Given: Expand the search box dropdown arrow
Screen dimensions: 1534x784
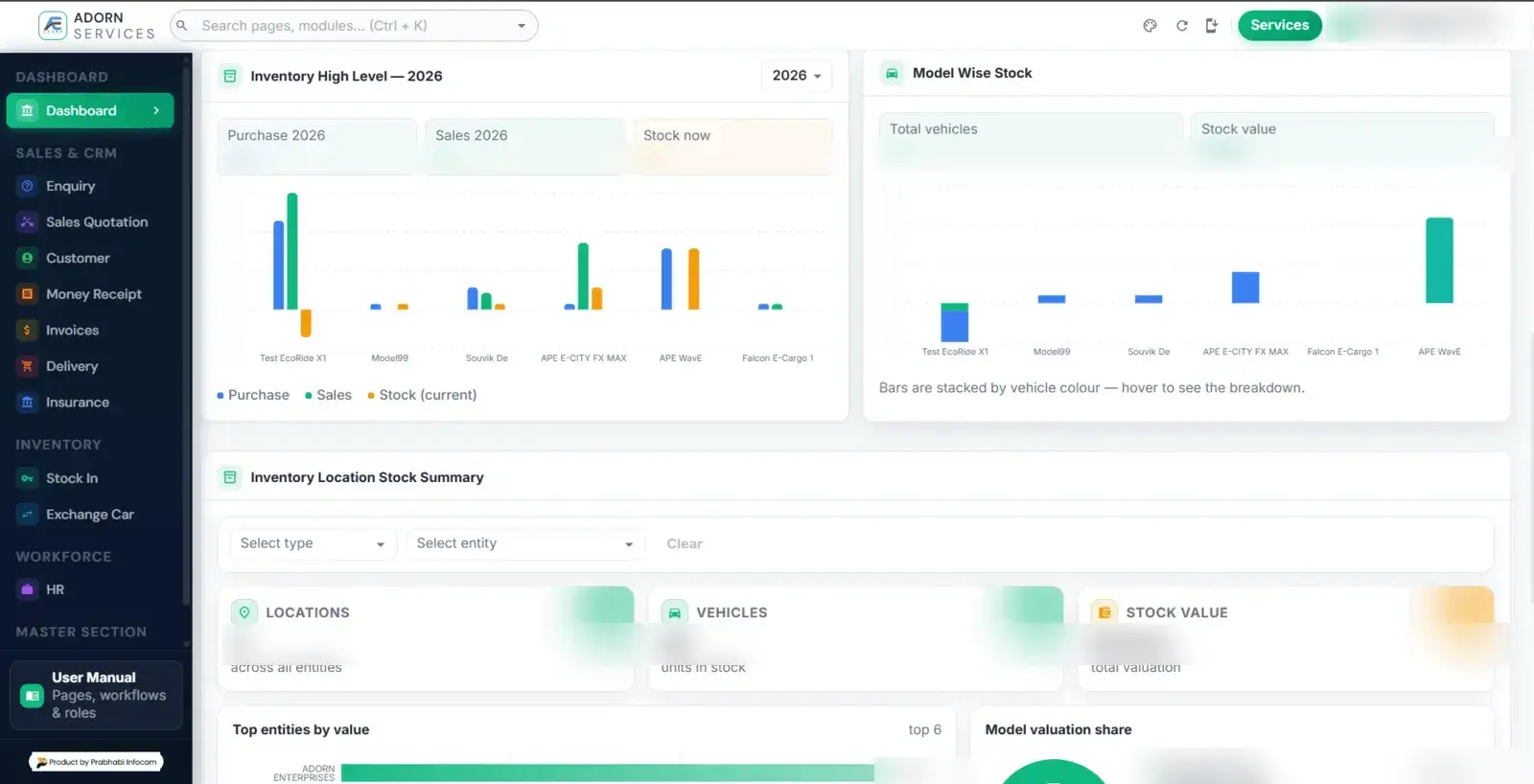Looking at the screenshot, I should (x=522, y=26).
